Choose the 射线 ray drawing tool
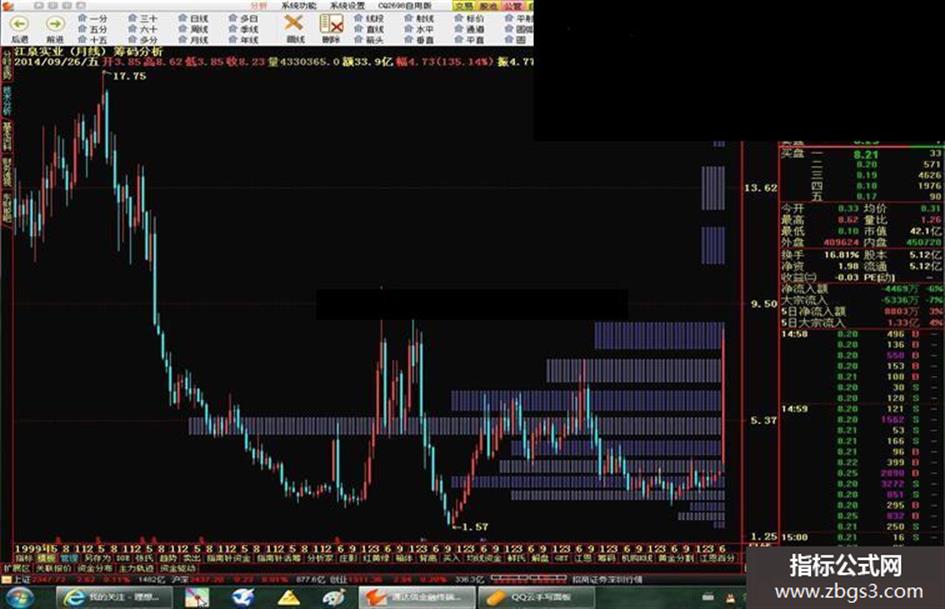This screenshot has width=945, height=609. click(x=419, y=19)
